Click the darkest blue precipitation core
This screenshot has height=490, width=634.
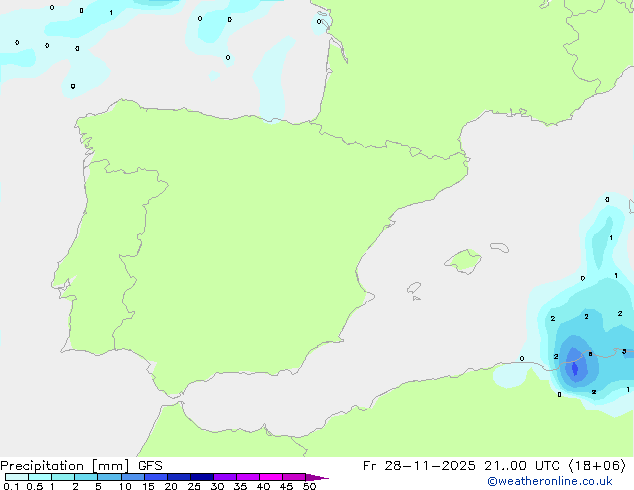click(575, 368)
